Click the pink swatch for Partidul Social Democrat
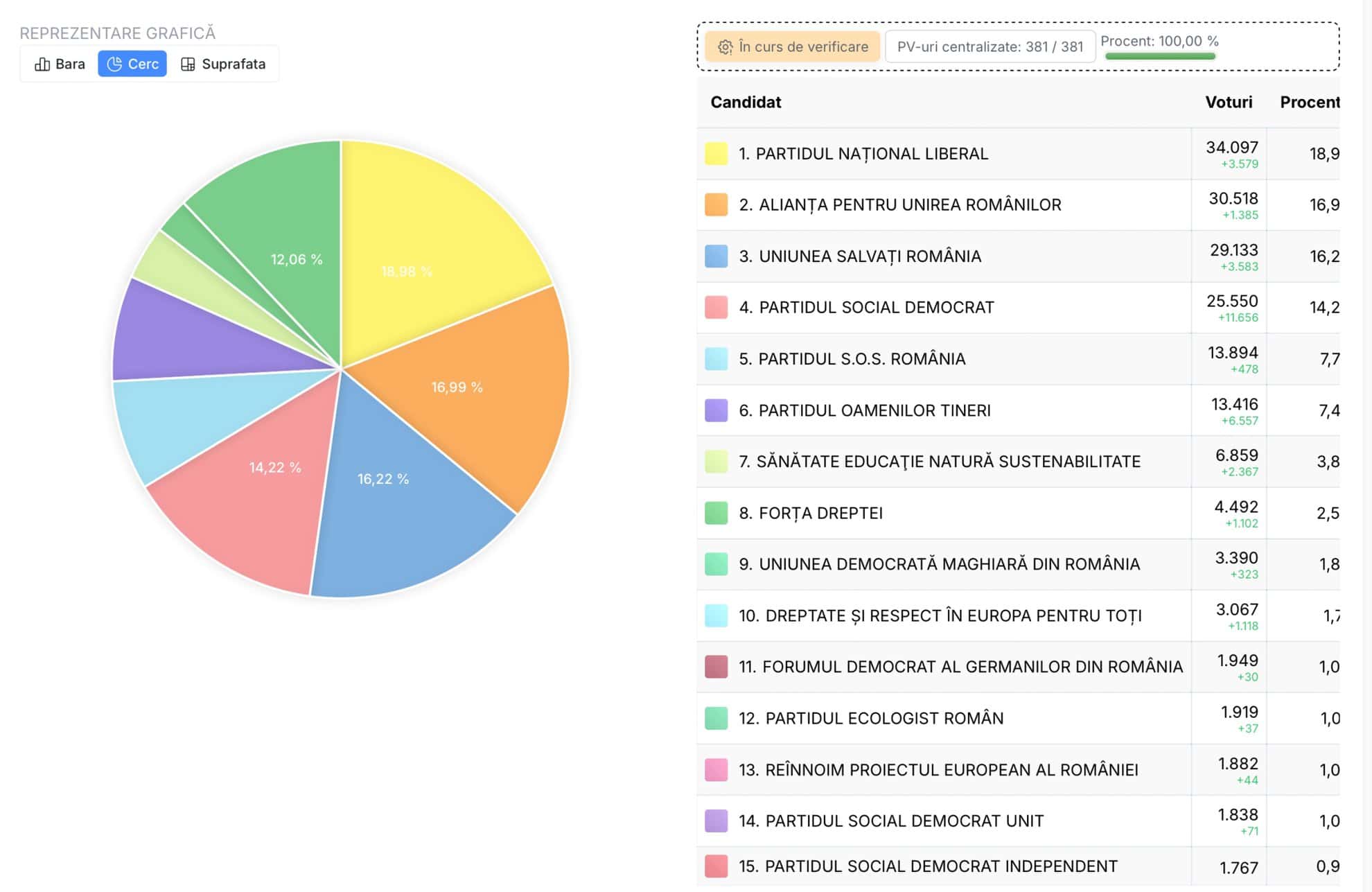Image resolution: width=1372 pixels, height=892 pixels. [x=716, y=307]
